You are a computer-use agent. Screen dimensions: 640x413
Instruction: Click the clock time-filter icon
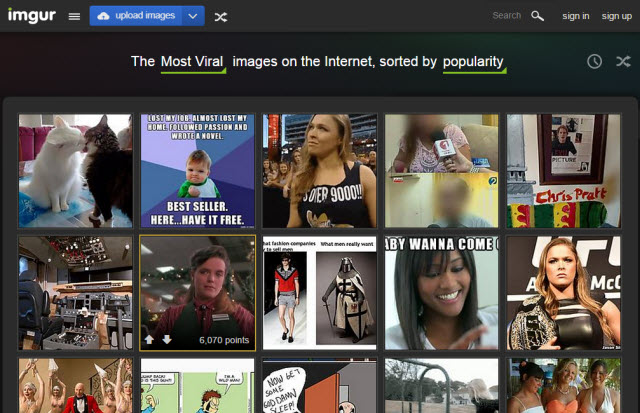tap(594, 62)
